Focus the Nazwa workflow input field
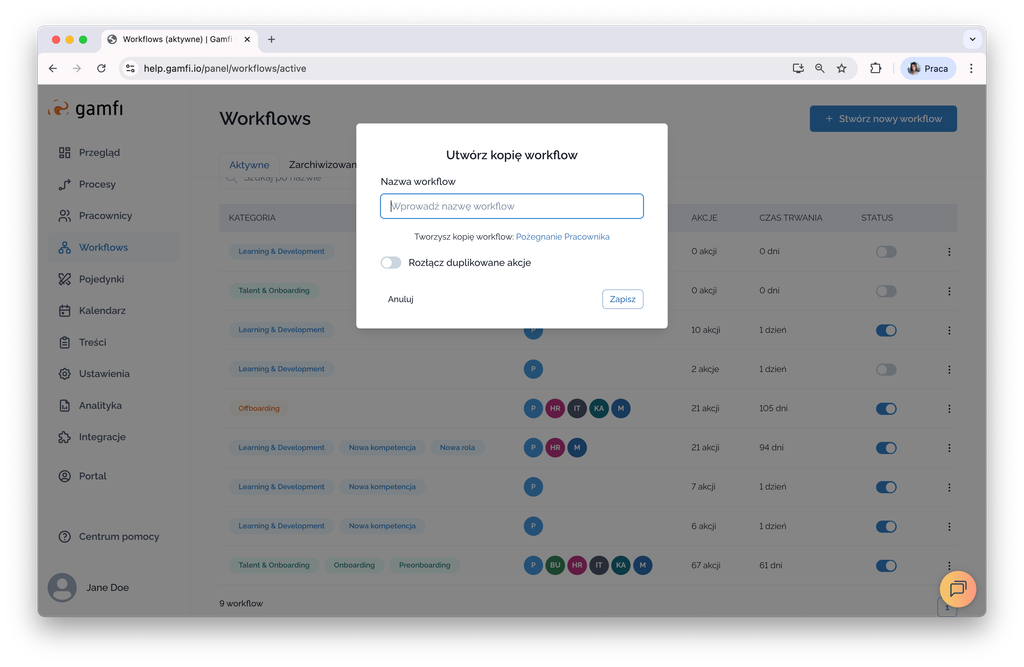The width and height of the screenshot is (1024, 667). click(x=512, y=206)
